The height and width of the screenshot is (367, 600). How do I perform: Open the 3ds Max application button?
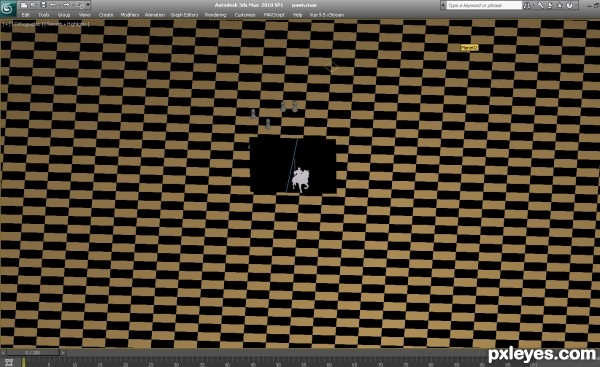[x=8, y=8]
